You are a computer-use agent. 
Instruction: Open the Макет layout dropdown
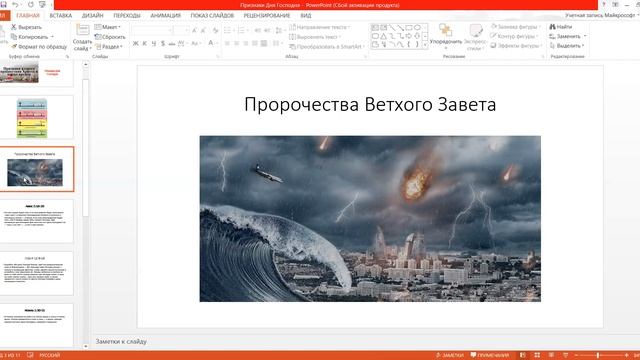click(108, 27)
